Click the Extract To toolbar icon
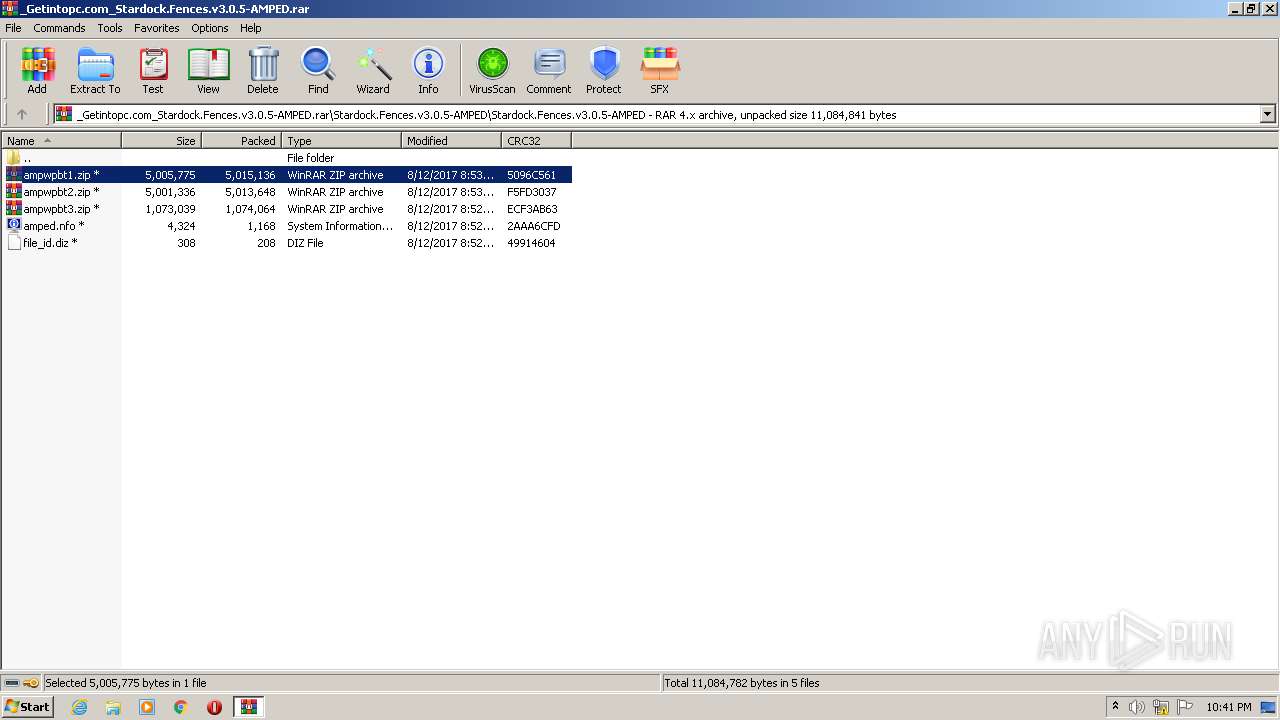This screenshot has width=1280, height=720. [x=95, y=70]
